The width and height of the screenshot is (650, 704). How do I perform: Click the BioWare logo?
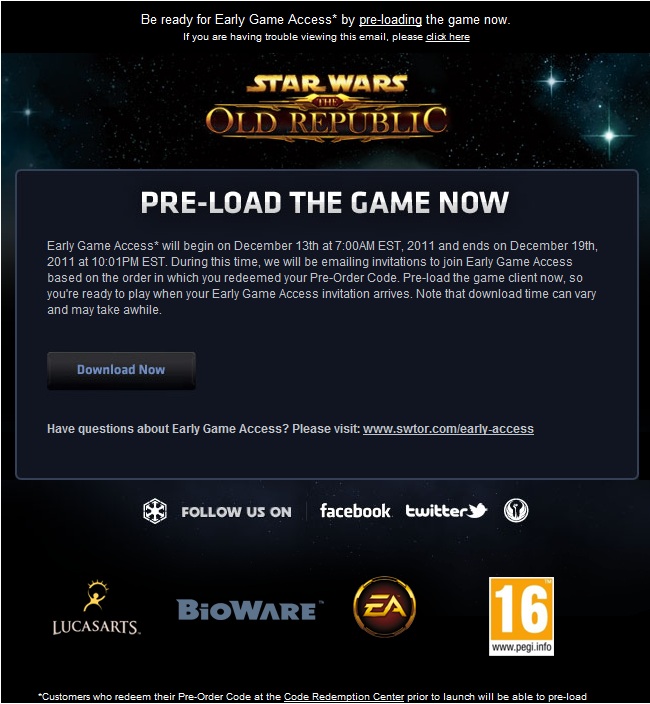point(250,610)
